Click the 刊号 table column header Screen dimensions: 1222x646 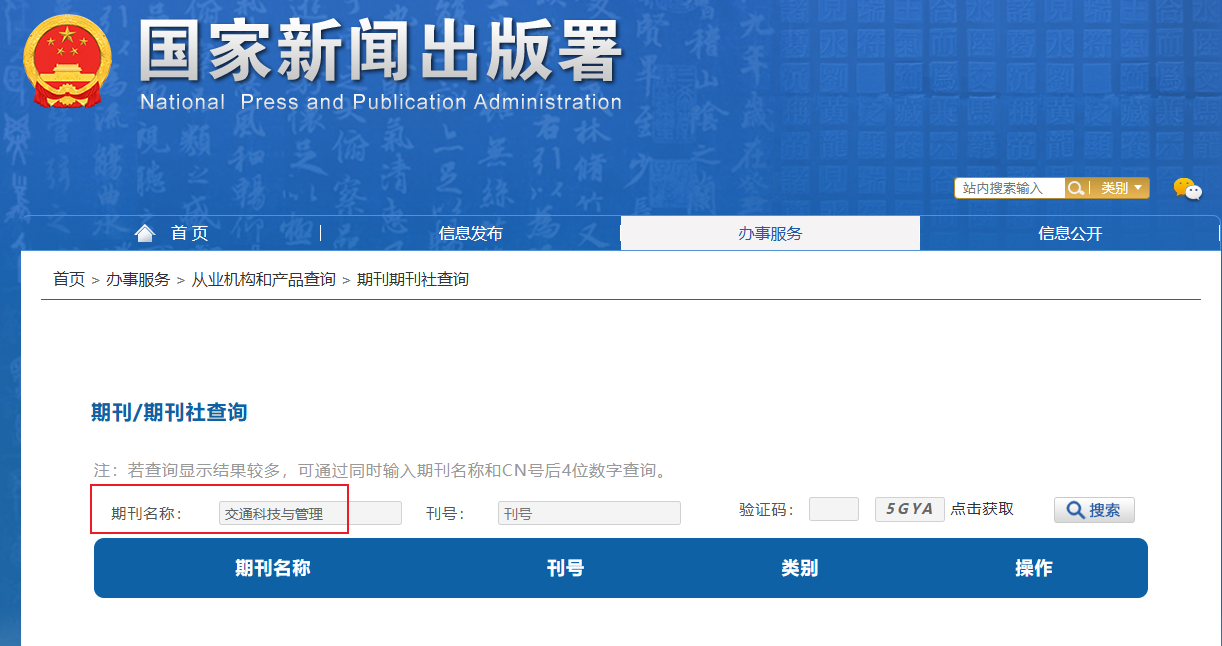[565, 568]
